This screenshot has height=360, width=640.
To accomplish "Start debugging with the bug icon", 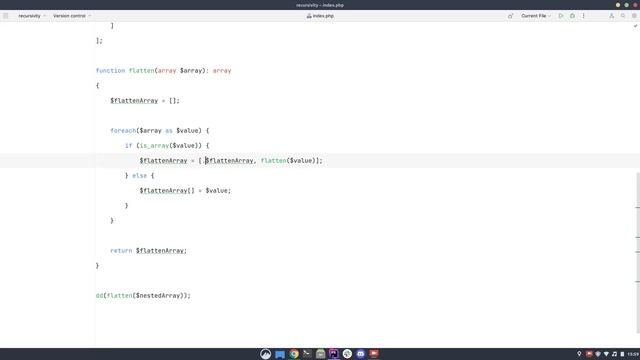I will point(572,16).
